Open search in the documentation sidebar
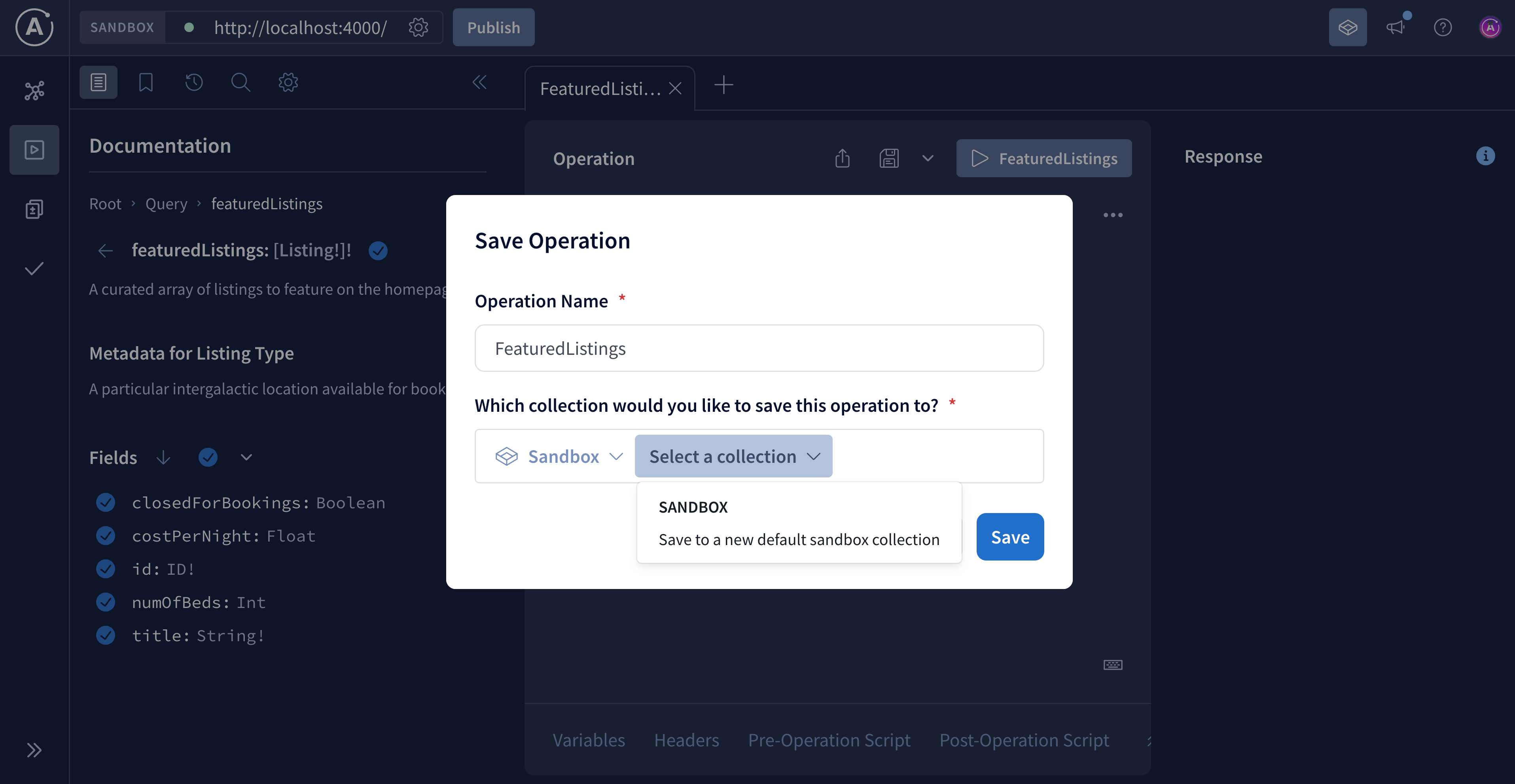The image size is (1515, 784). tap(240, 82)
